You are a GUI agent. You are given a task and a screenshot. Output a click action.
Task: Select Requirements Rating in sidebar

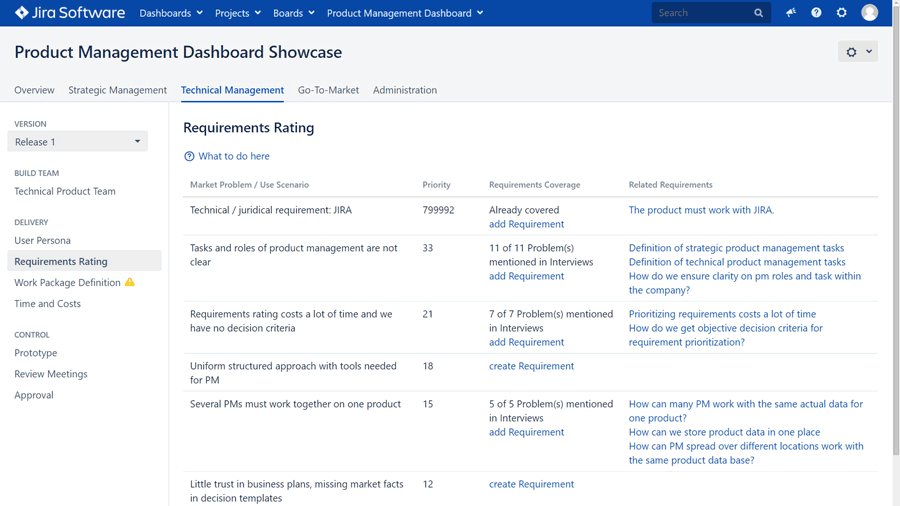point(84,261)
